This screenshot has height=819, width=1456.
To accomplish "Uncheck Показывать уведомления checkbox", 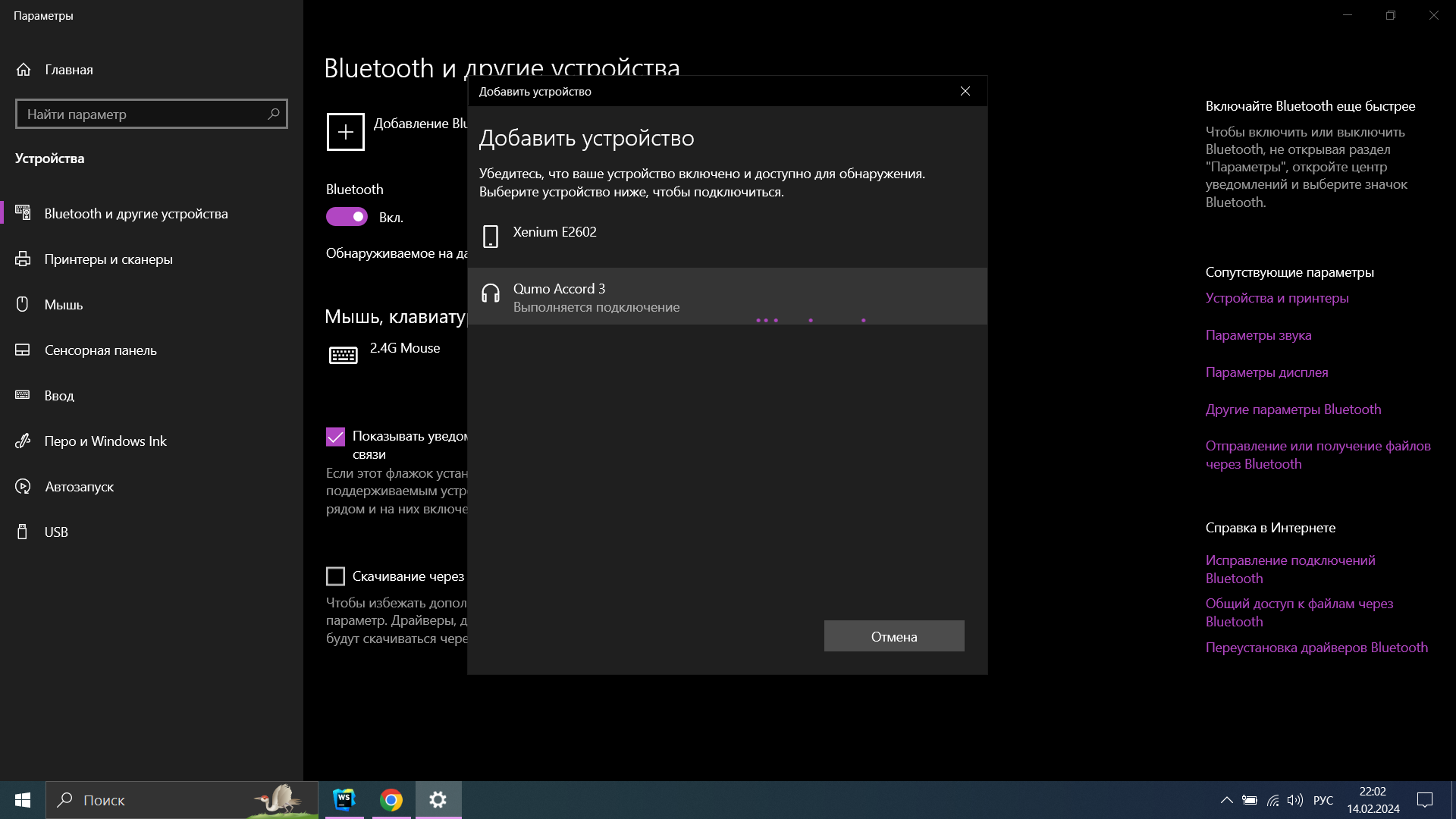I will pos(335,437).
